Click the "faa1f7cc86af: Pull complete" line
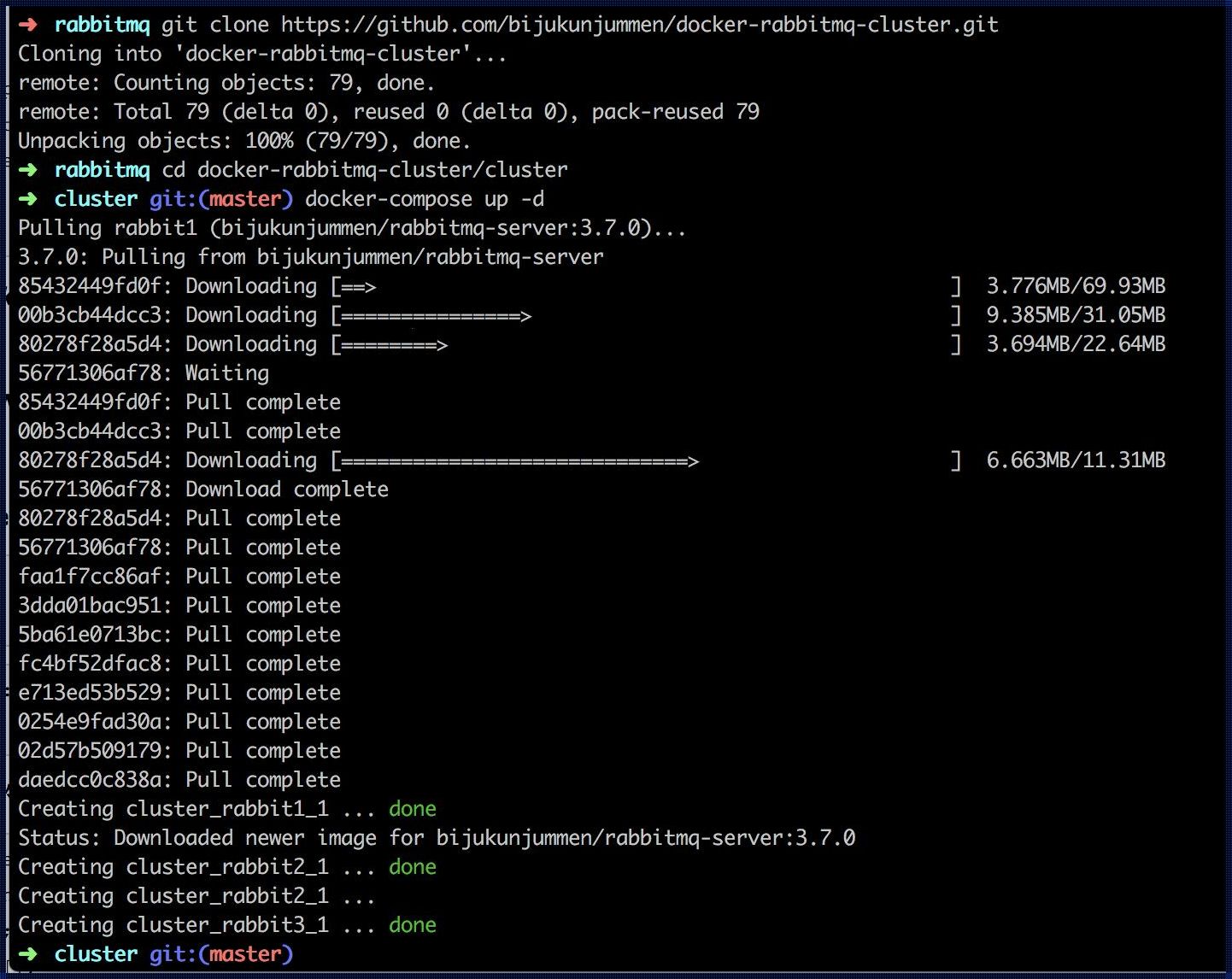 [179, 577]
